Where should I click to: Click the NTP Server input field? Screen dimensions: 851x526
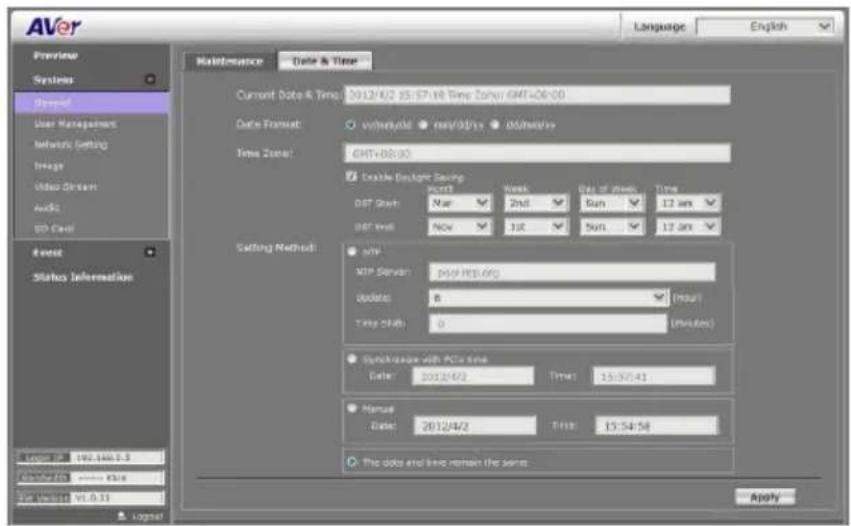pos(572,272)
